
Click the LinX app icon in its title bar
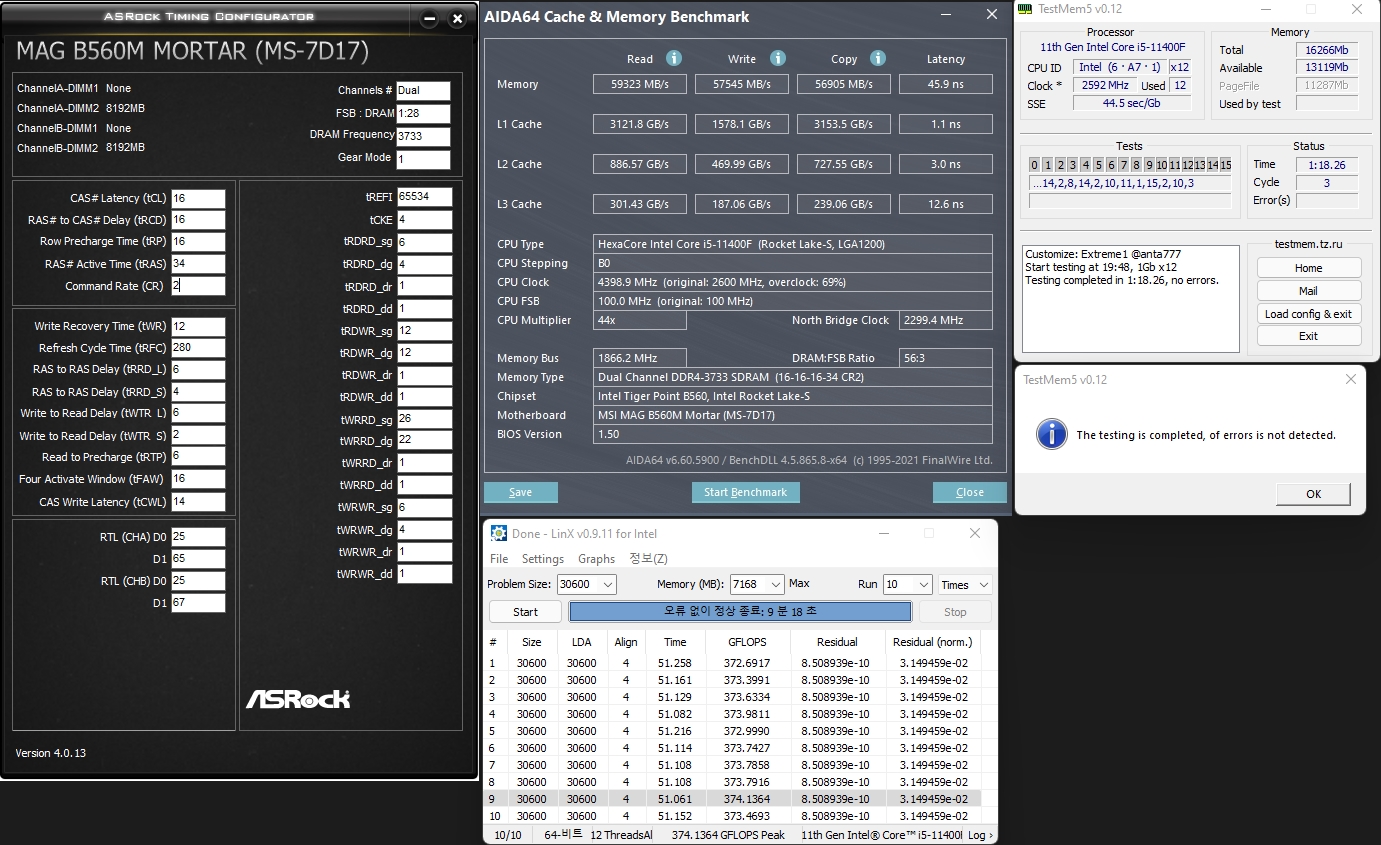tap(498, 533)
